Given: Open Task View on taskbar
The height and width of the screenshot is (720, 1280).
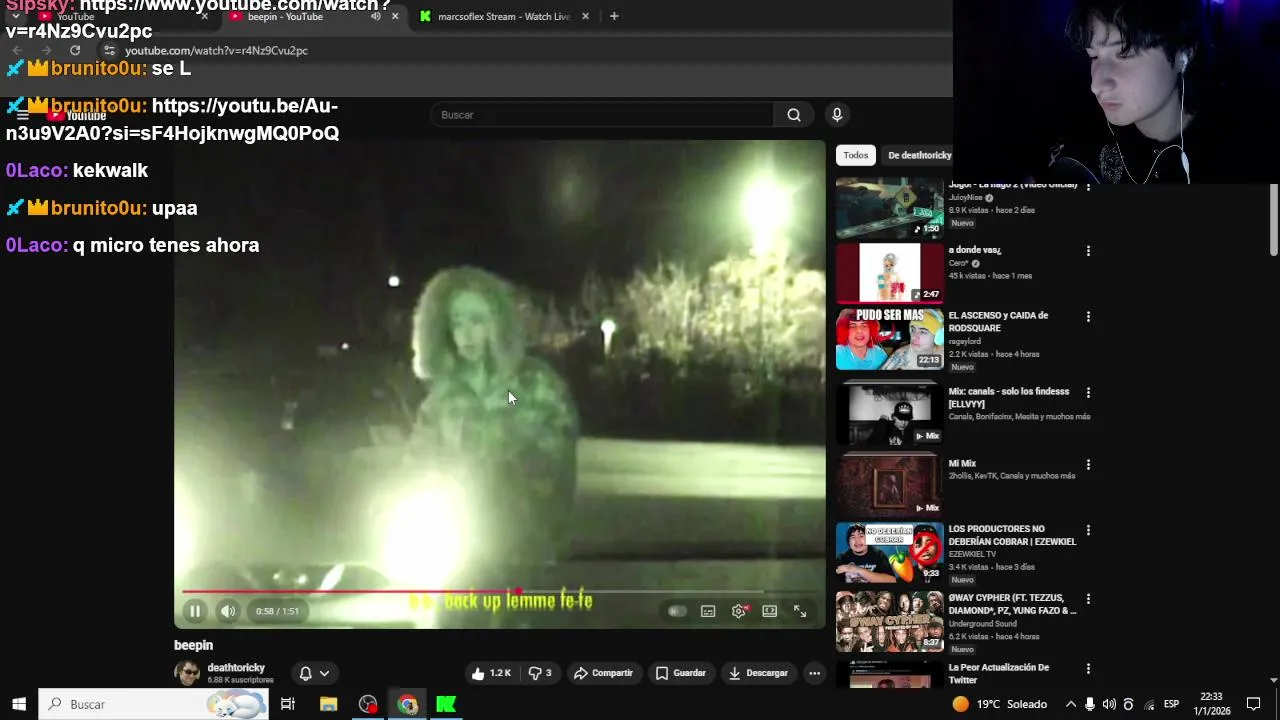Looking at the screenshot, I should [287, 704].
